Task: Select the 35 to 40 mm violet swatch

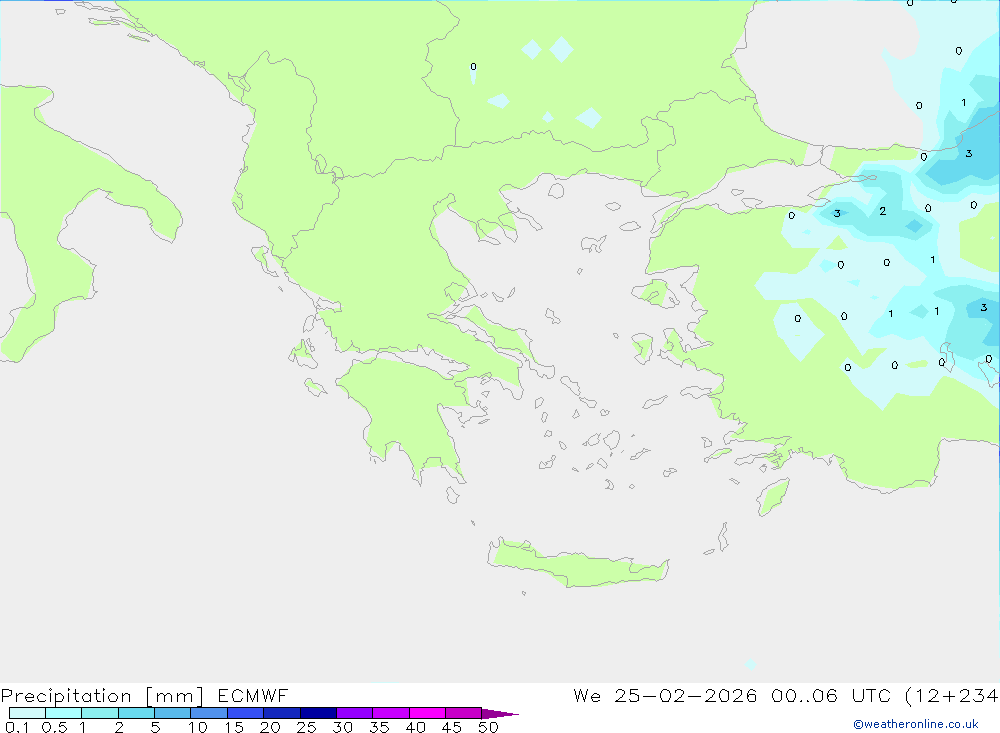Action: click(391, 713)
